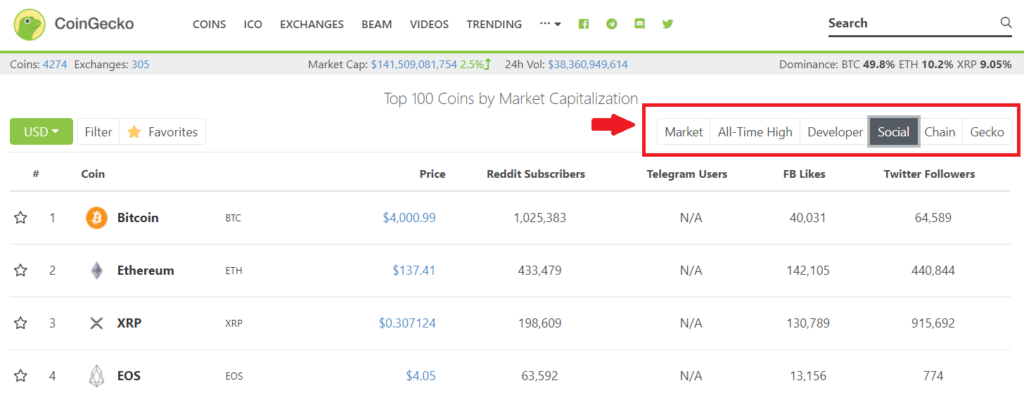Star Ethereum as a favorite

point(21,270)
